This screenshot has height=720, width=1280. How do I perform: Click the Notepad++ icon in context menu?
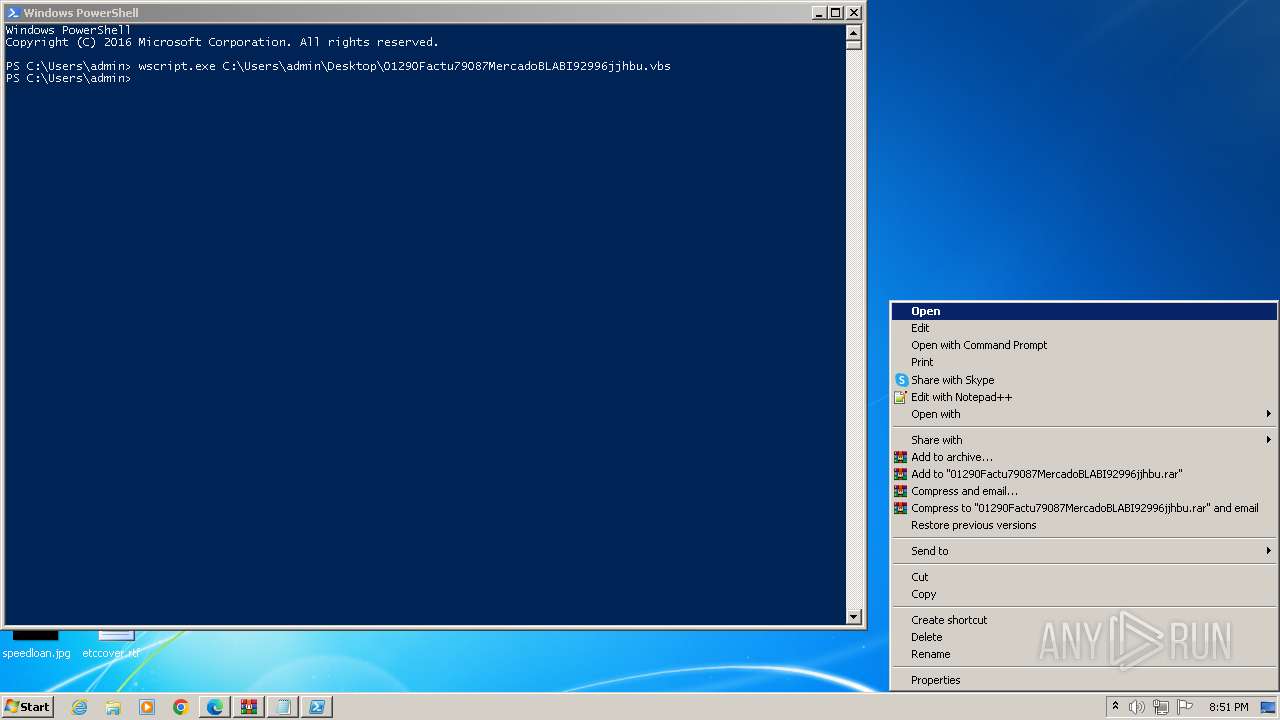901,397
